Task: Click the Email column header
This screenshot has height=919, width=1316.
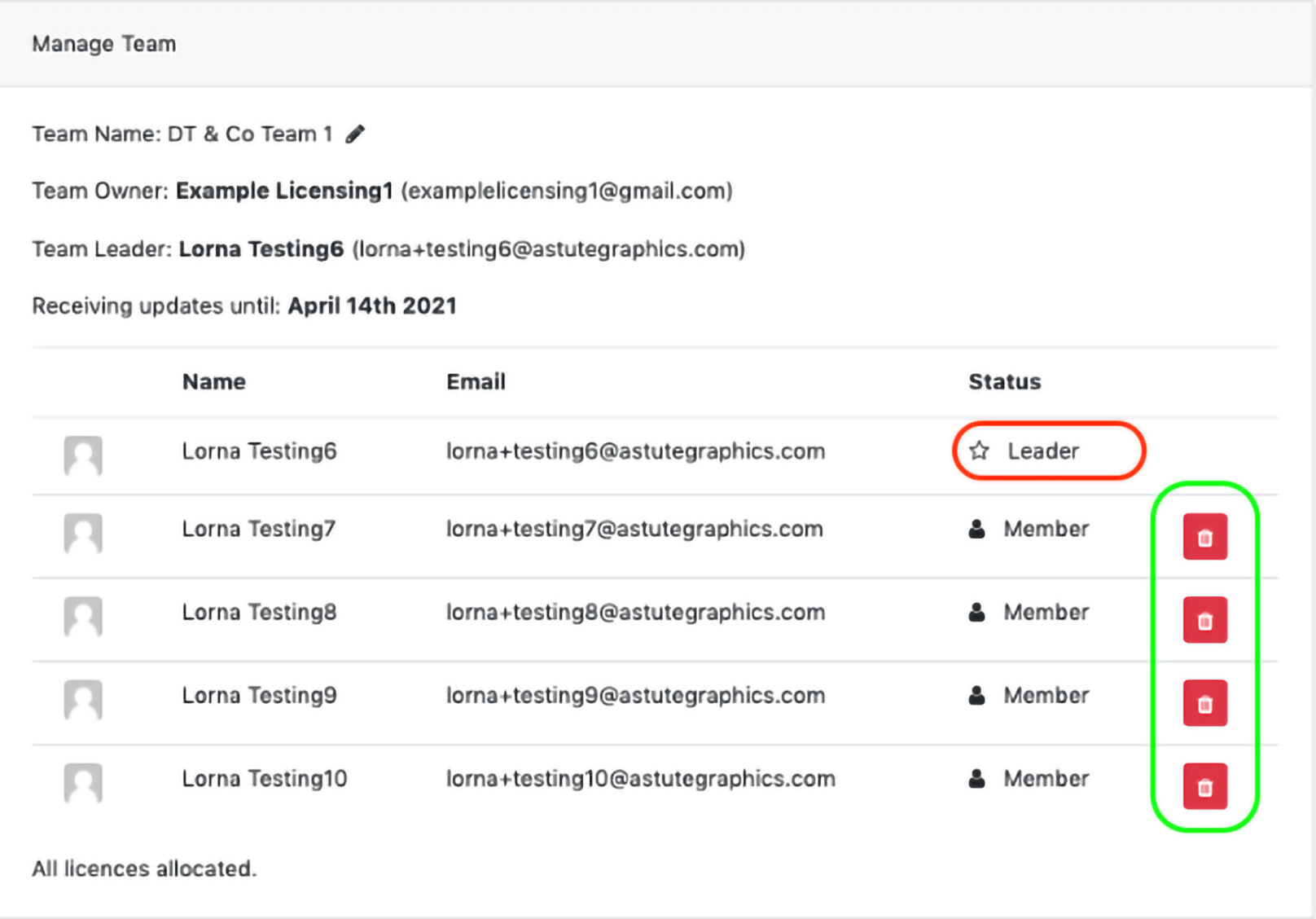Action: [476, 382]
